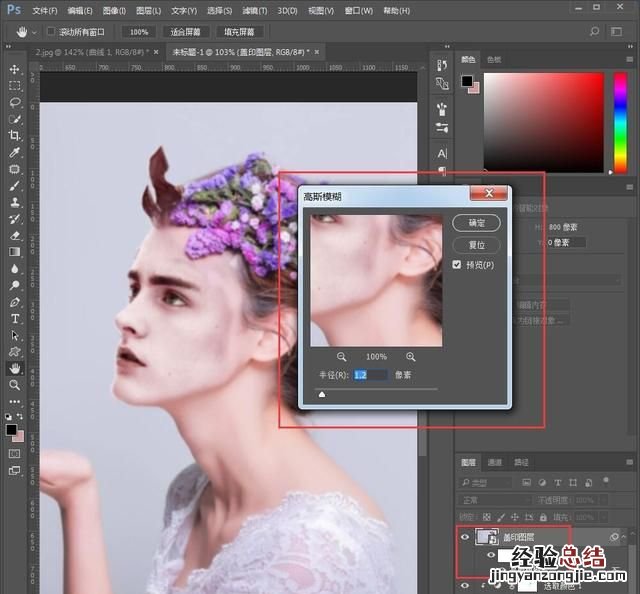The image size is (640, 594).
Task: Select the Crop tool
Action: coord(15,136)
